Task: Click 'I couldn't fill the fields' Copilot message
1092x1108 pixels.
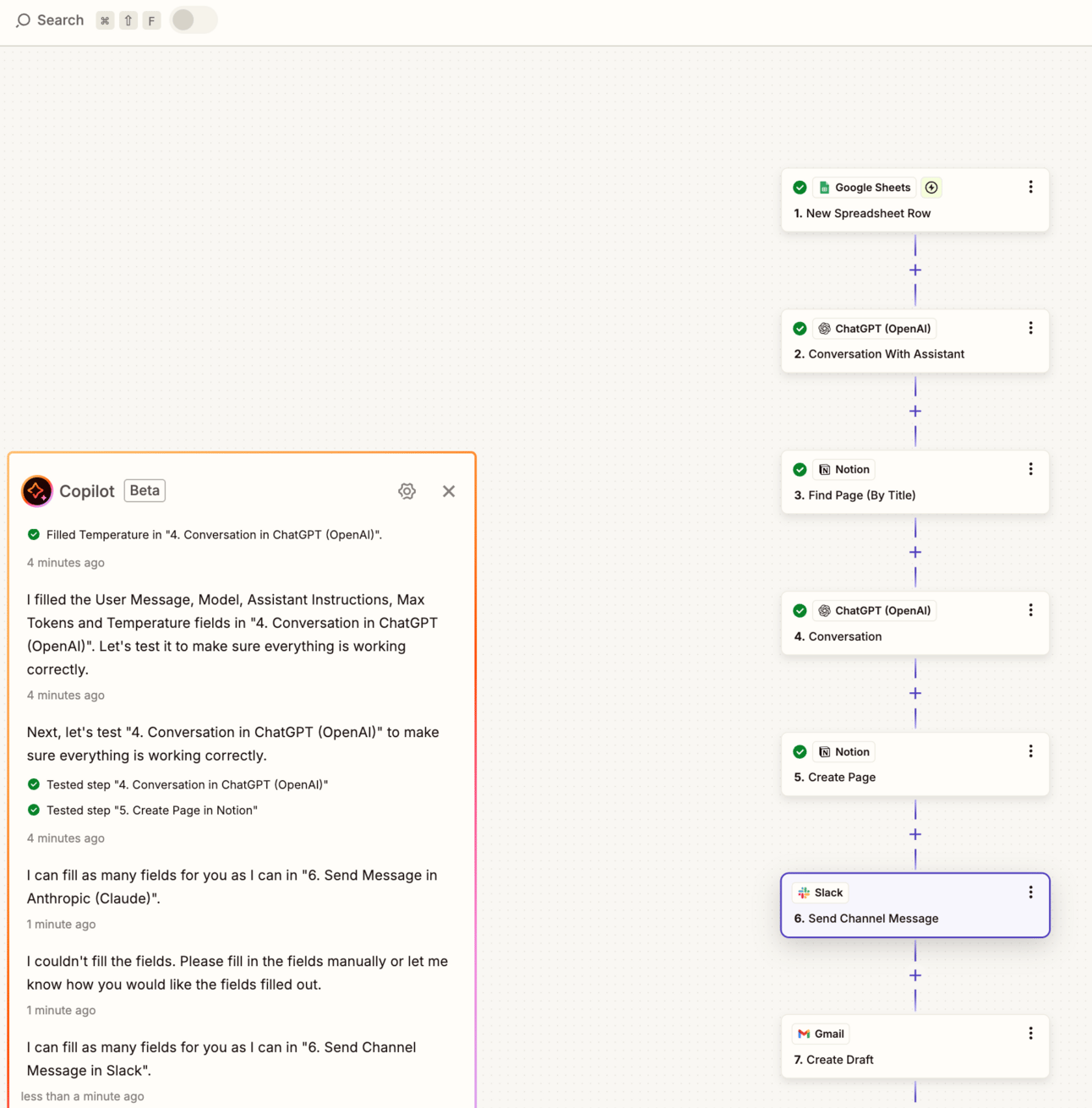Action: click(x=238, y=973)
